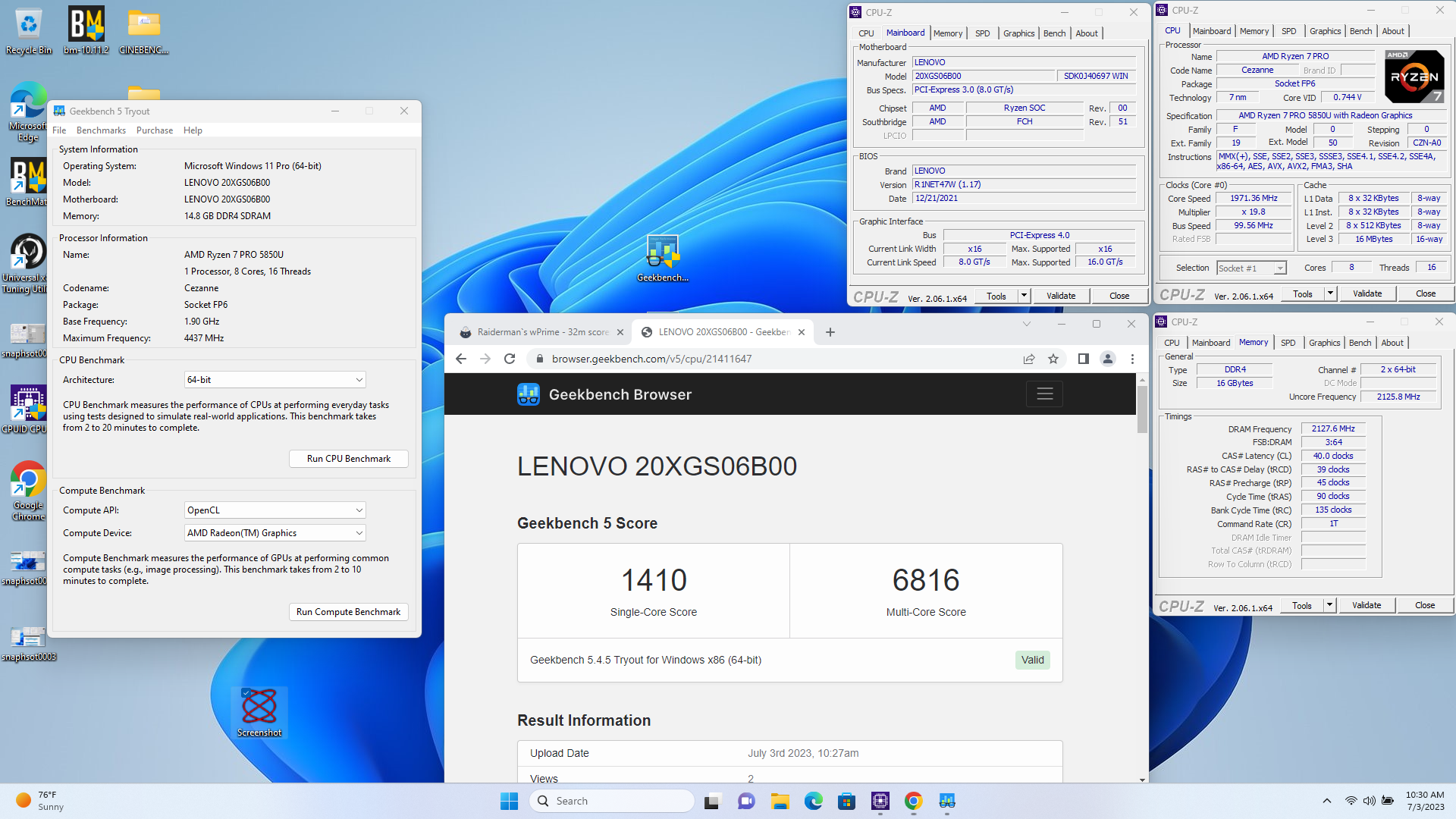Open Geekbench File menu
1456x819 pixels.
tap(59, 130)
